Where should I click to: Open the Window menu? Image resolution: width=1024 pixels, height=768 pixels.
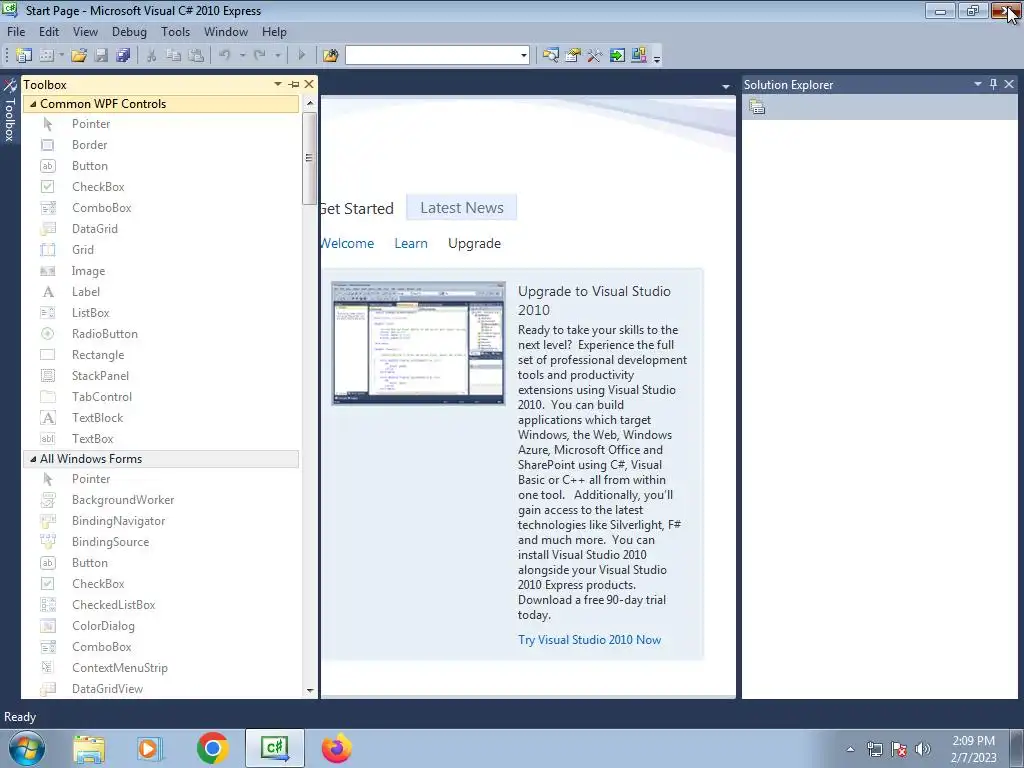point(226,32)
